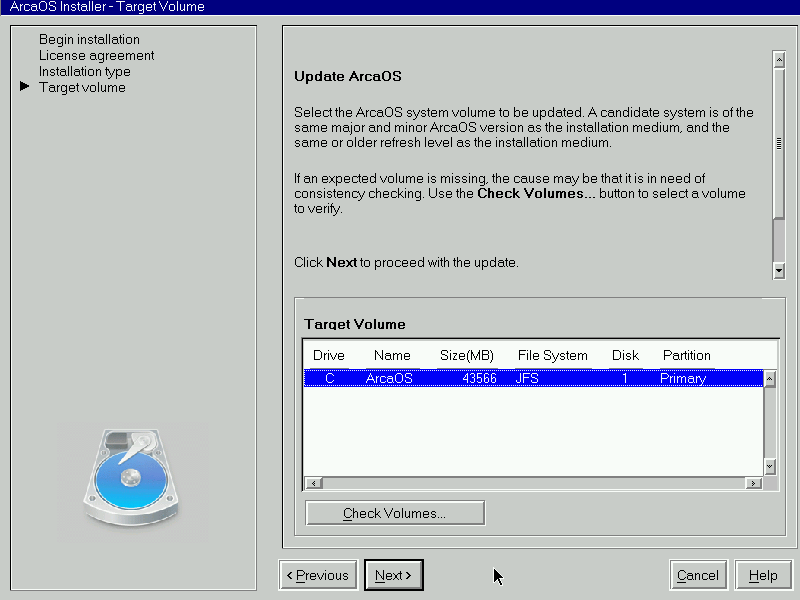
Task: Click the description text vertical scrollbar thumb
Action: 779,144
